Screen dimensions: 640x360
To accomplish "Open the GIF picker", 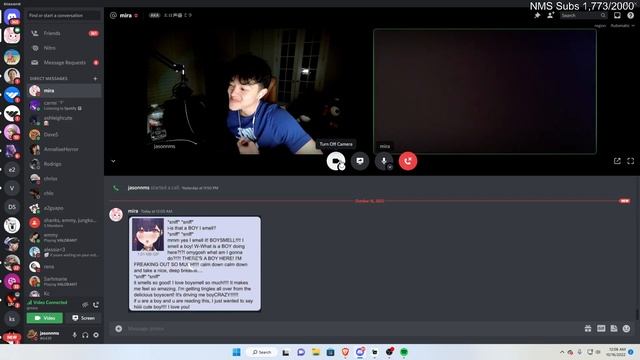I will coord(601,329).
